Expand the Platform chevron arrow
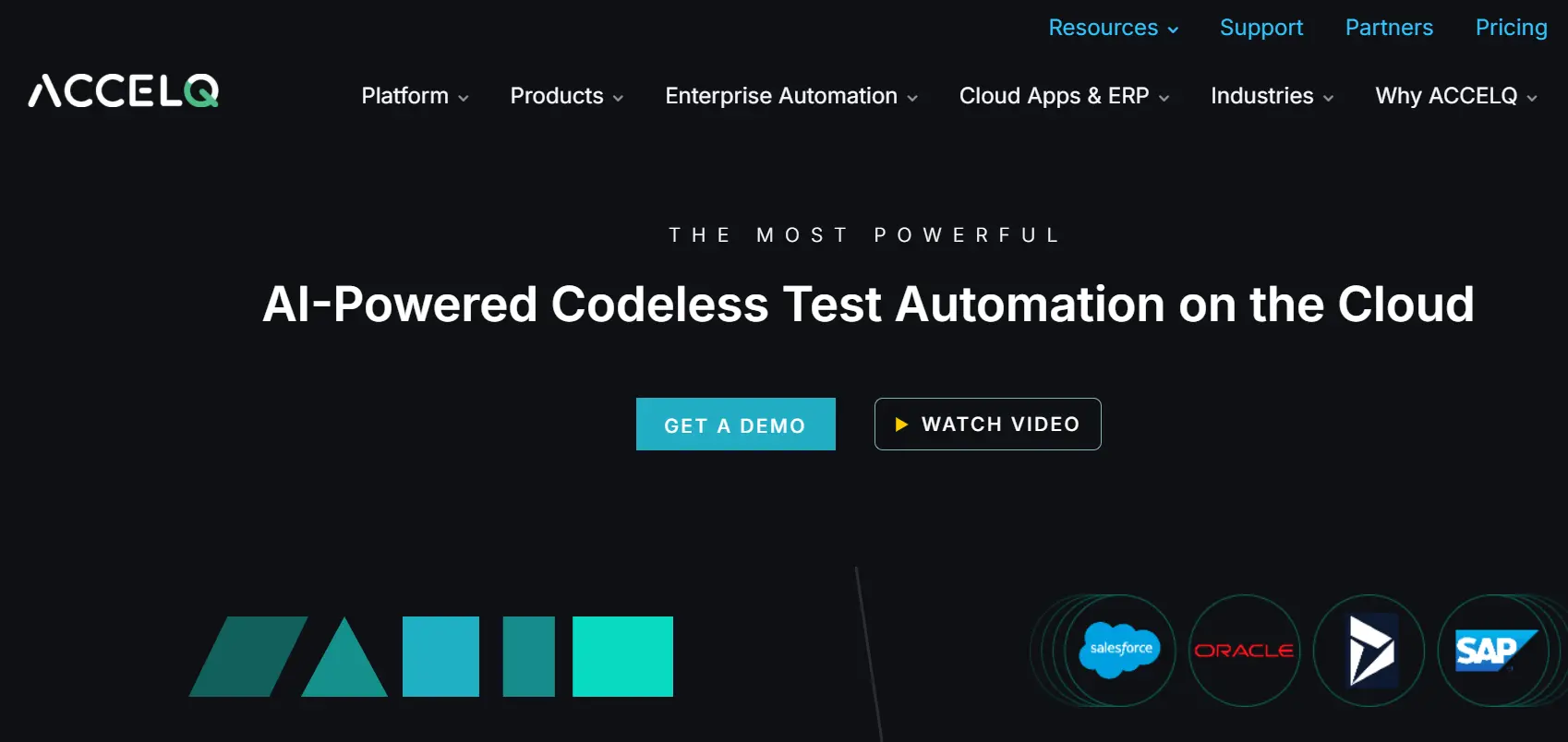The height and width of the screenshot is (742, 1568). (463, 98)
